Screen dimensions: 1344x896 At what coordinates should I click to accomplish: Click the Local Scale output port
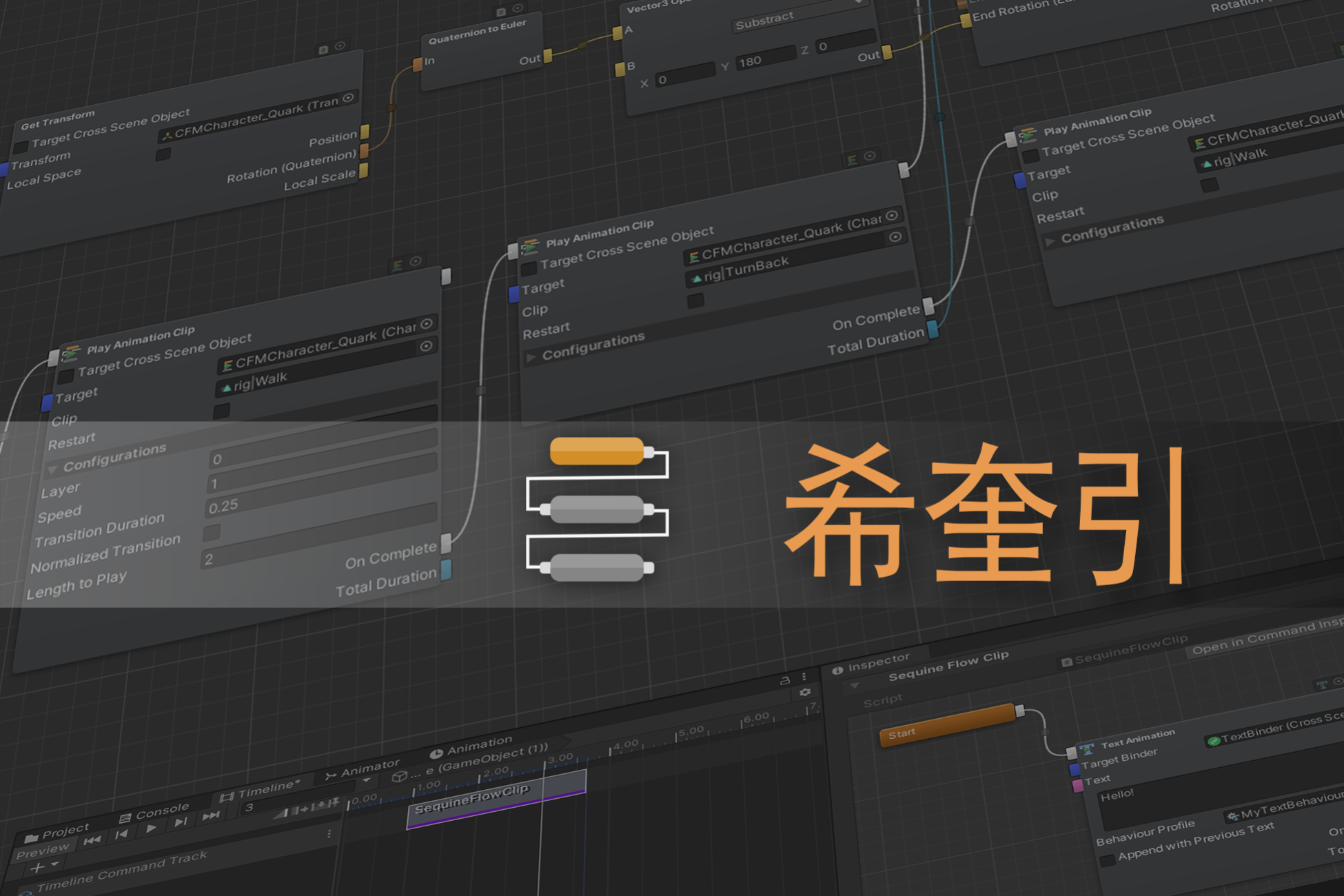tap(364, 170)
